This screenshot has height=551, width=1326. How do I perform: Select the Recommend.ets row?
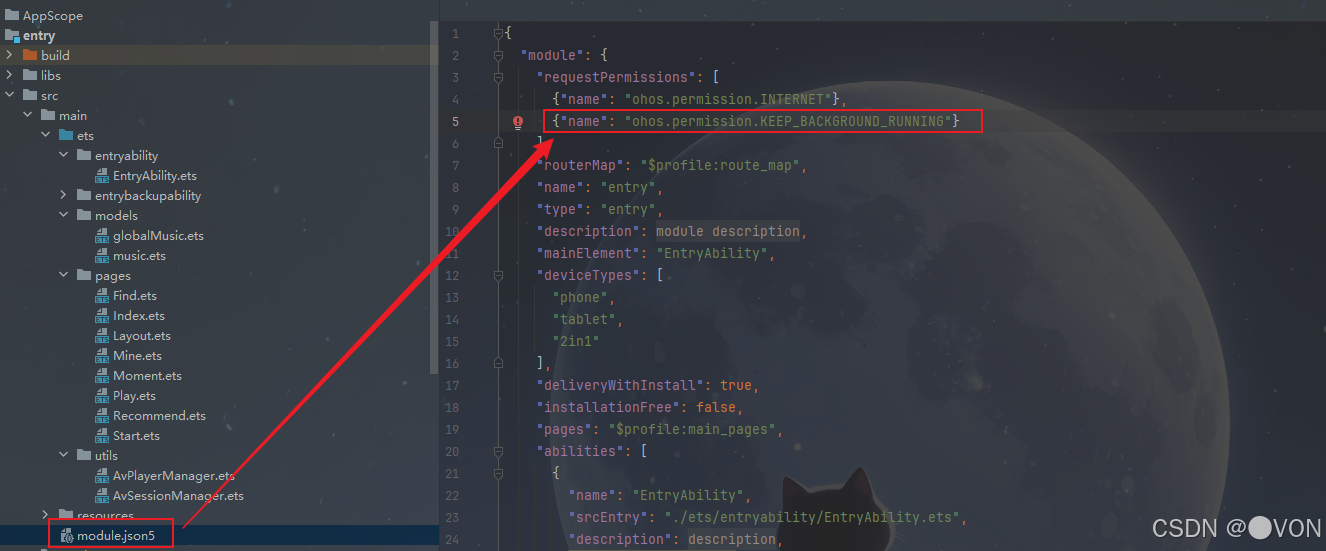click(215, 415)
